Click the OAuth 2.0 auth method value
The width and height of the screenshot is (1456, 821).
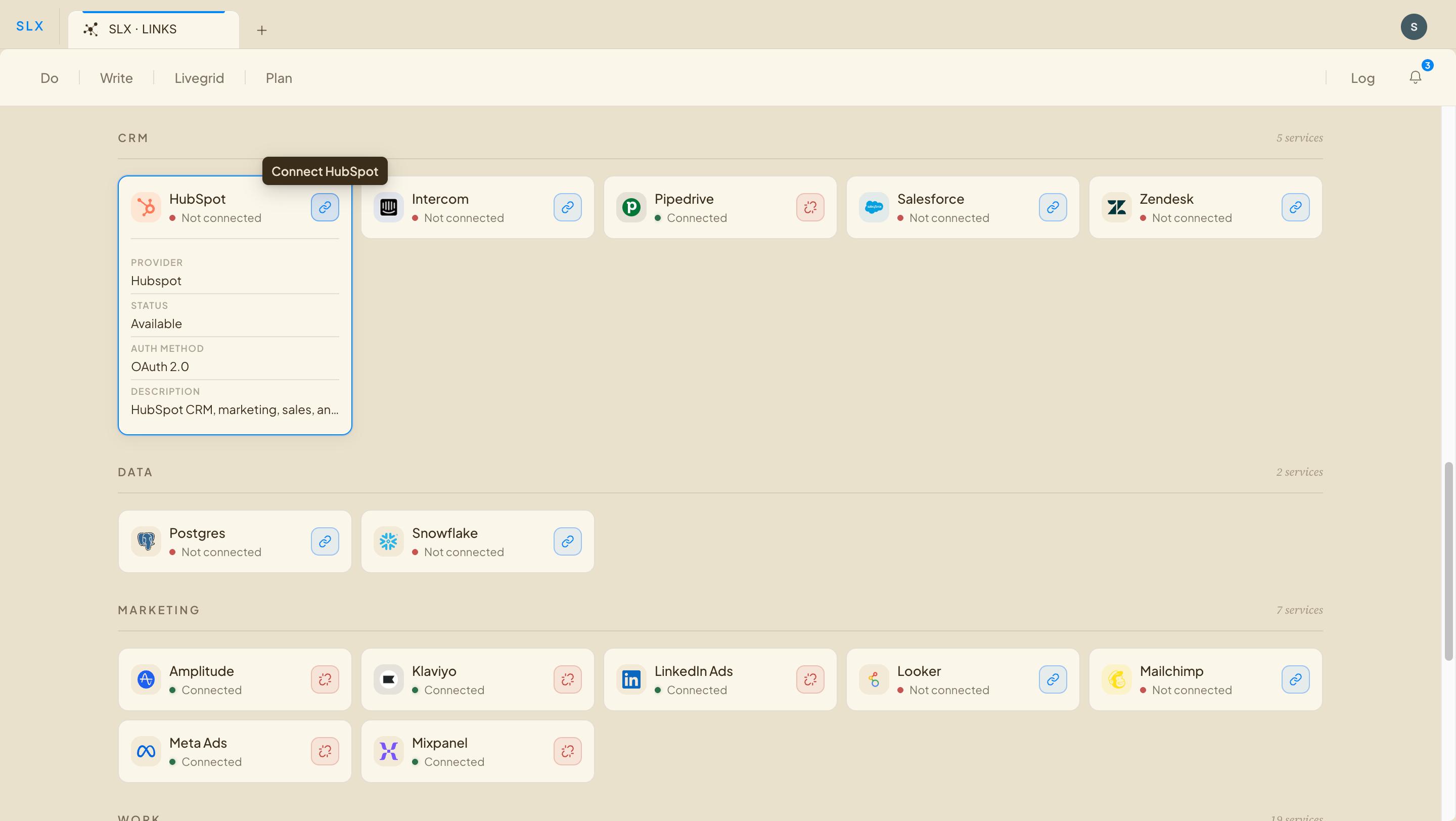point(160,367)
